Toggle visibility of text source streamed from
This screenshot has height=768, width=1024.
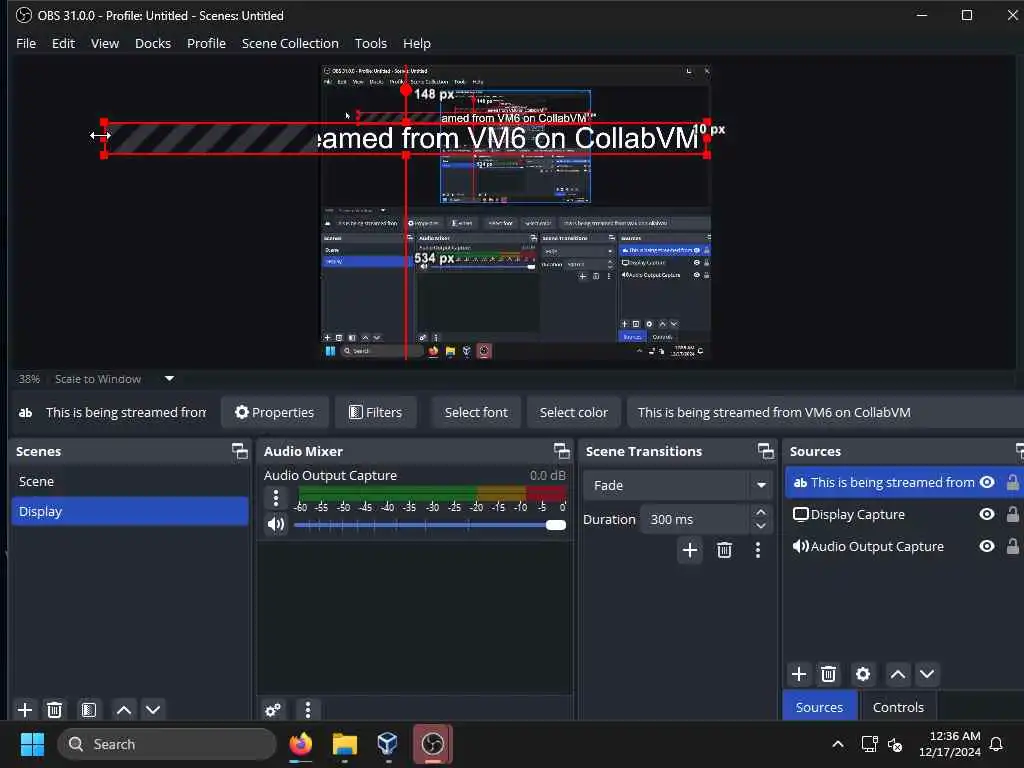pyautogui.click(x=987, y=482)
